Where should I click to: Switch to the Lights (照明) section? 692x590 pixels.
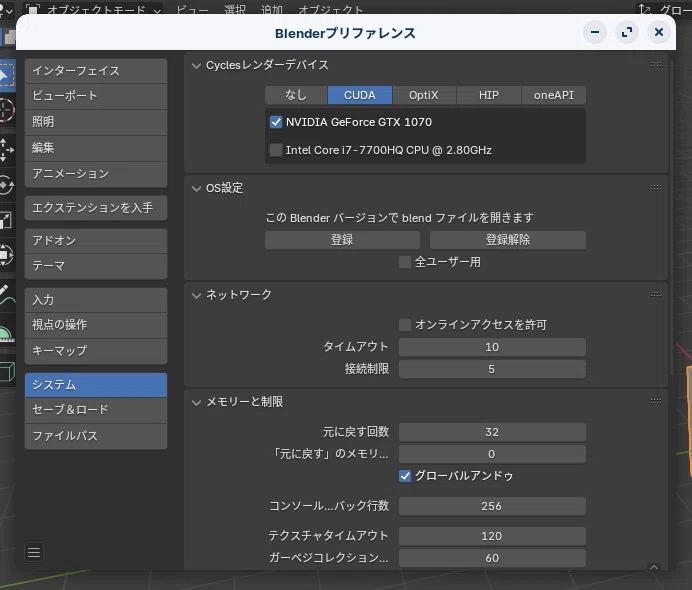point(96,122)
